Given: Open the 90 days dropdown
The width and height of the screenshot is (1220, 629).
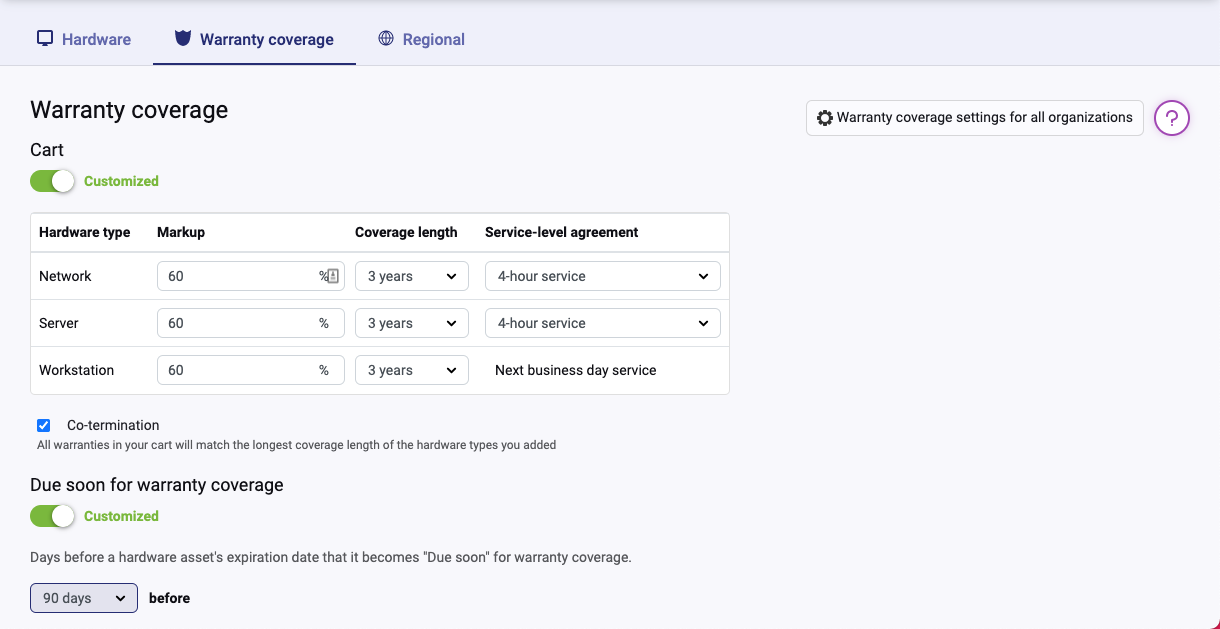Looking at the screenshot, I should (x=84, y=598).
